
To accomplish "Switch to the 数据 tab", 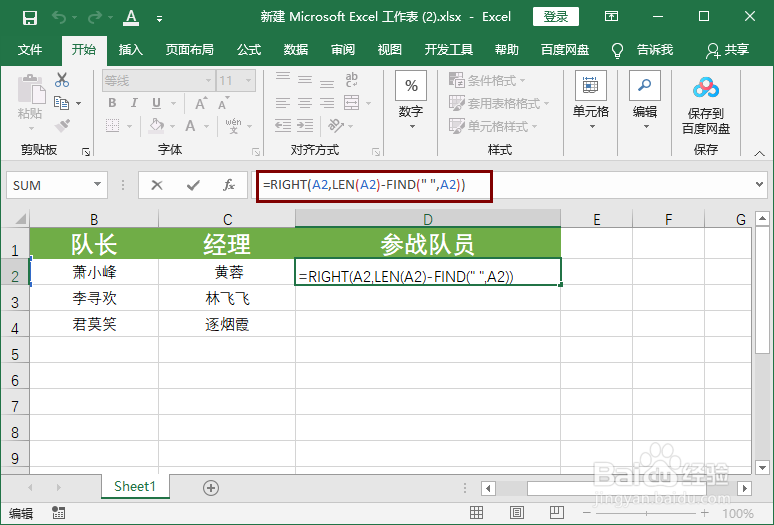I will pos(296,50).
